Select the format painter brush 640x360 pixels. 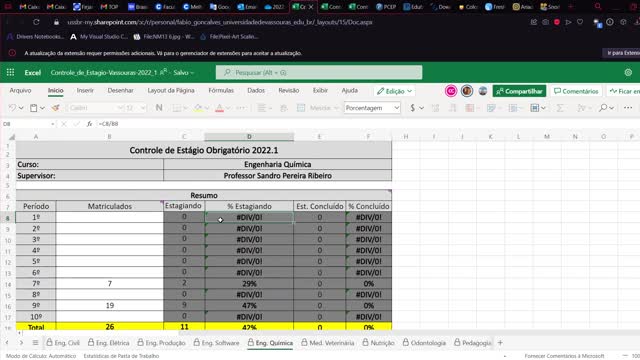[56, 108]
